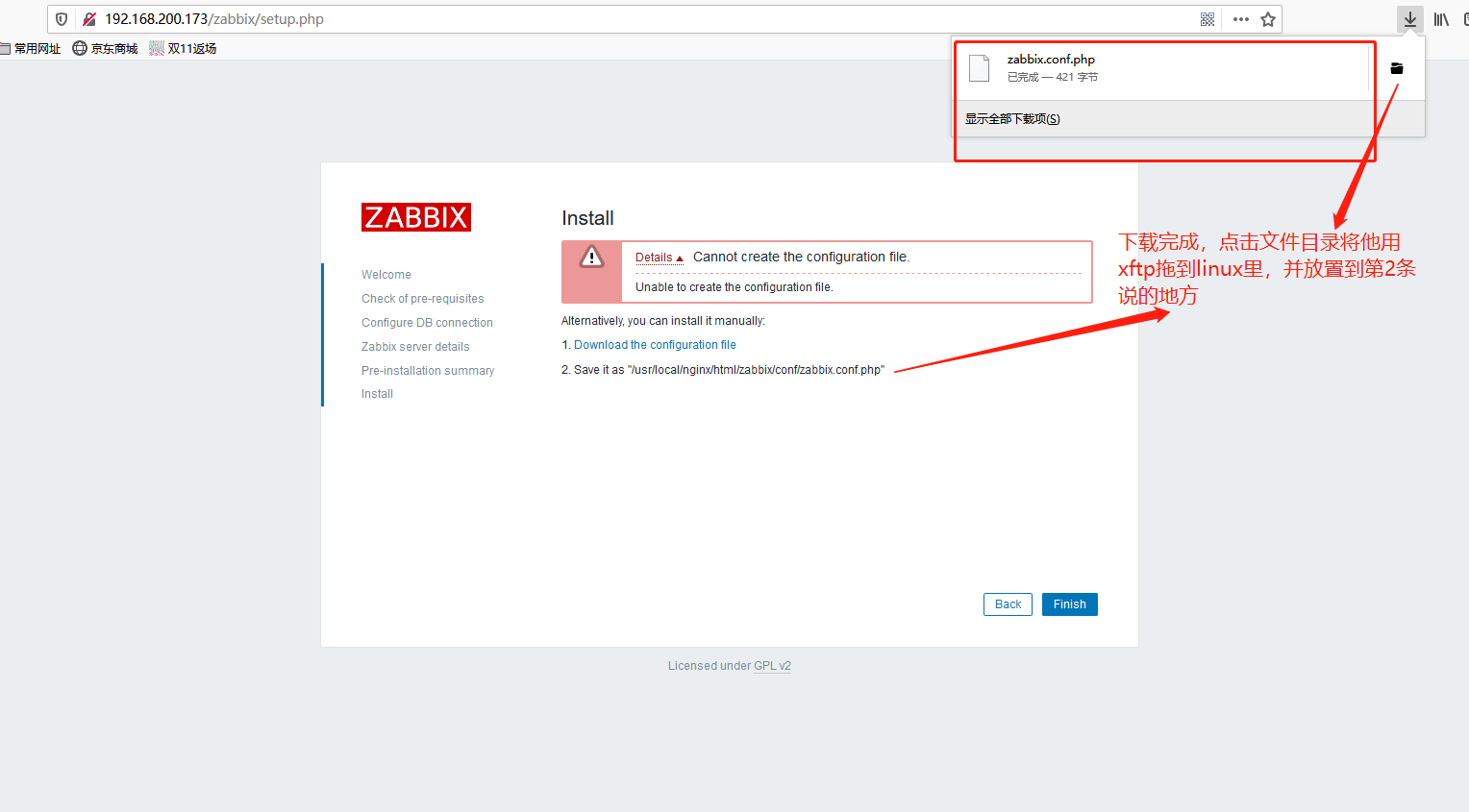Open the 京东商城 bookmark
Viewport: 1469px width, 812px height.
point(106,48)
